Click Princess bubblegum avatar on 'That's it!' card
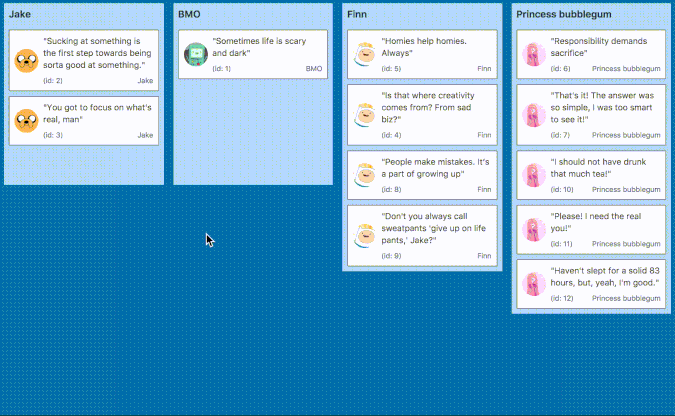675x416 pixels. pos(534,115)
